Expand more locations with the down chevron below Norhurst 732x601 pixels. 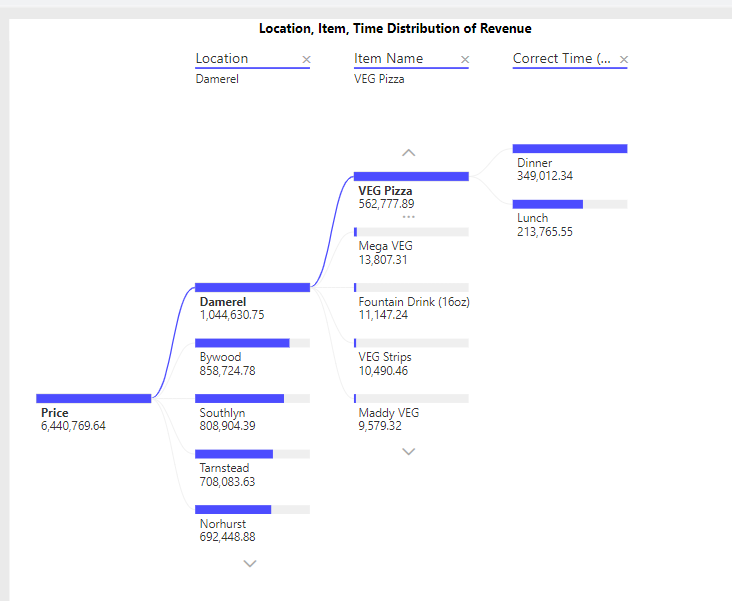[x=250, y=564]
